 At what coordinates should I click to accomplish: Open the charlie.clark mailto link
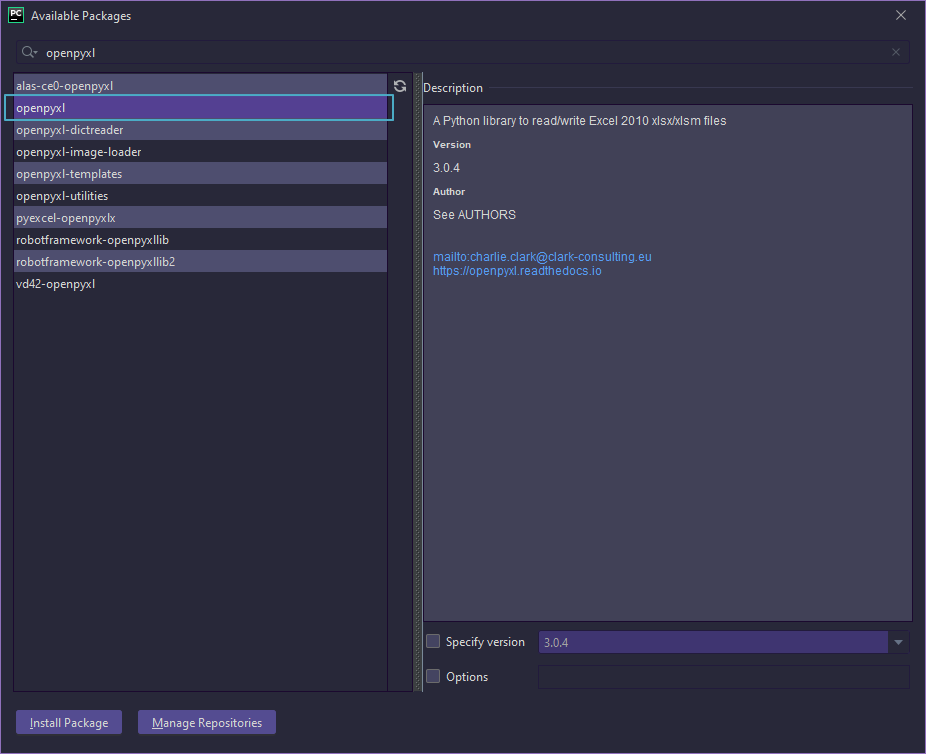542,257
